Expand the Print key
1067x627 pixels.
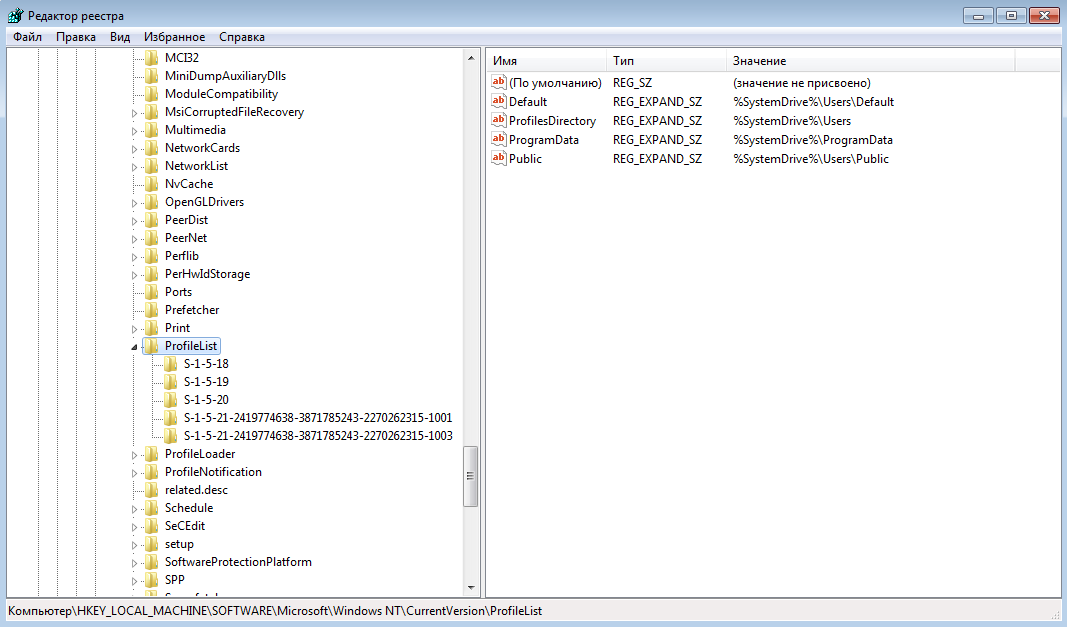coord(134,329)
